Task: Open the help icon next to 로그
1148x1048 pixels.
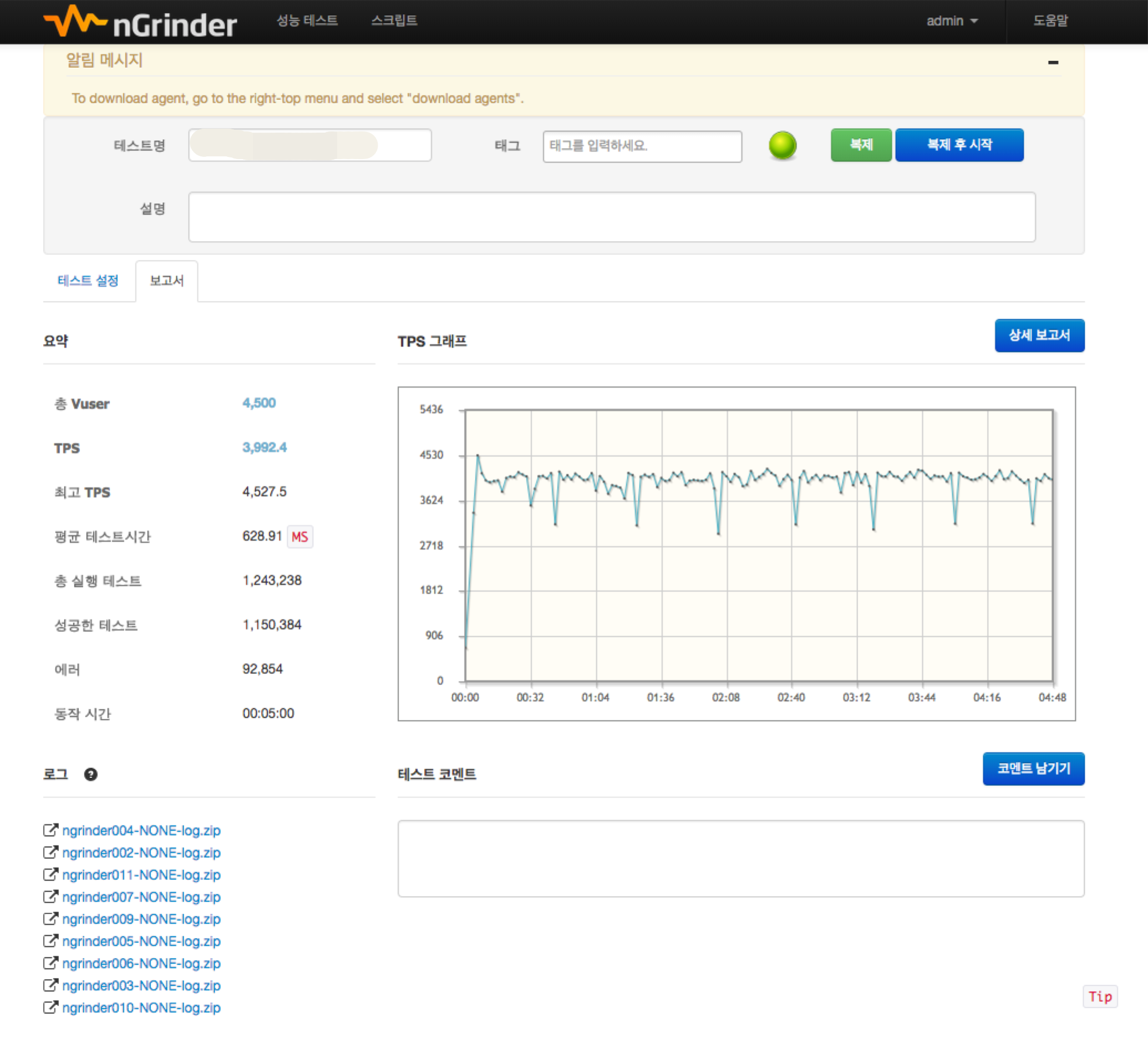Action: 92,774
